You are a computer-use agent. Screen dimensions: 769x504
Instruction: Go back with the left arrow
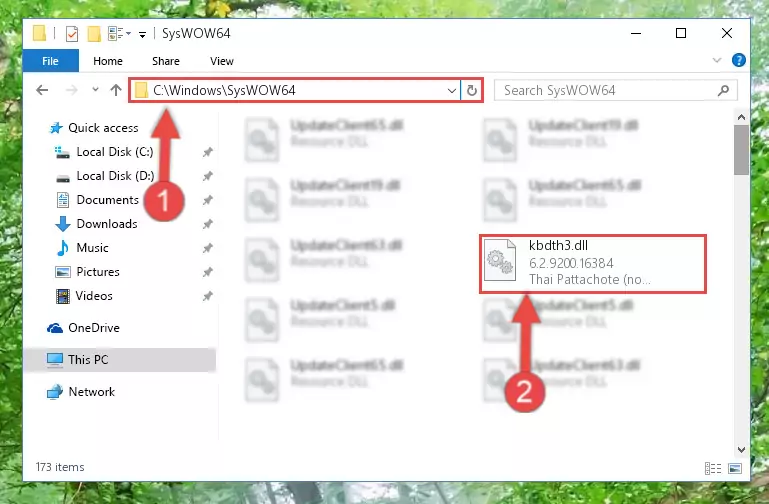[x=42, y=90]
